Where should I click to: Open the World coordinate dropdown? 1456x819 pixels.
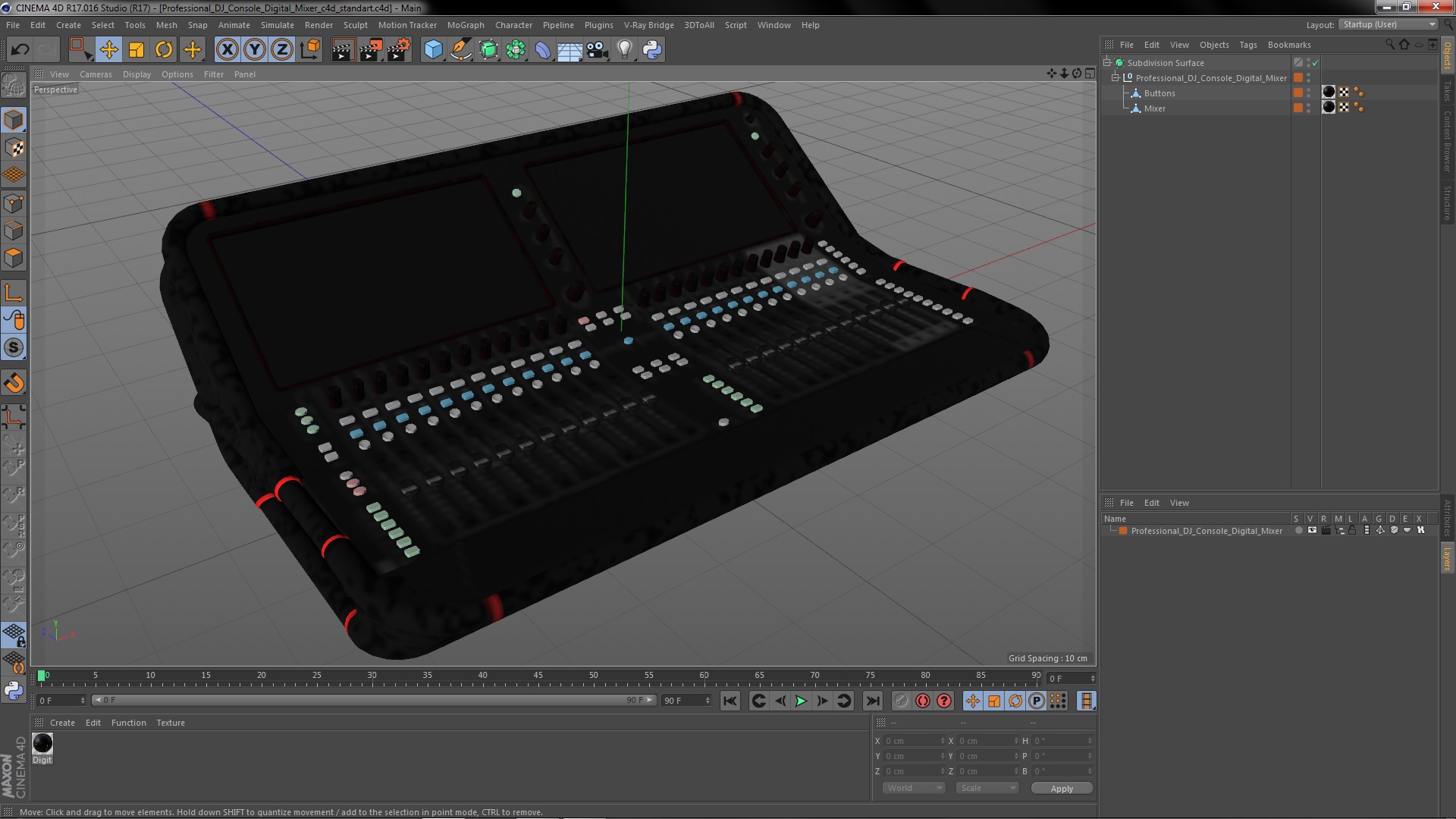914,788
